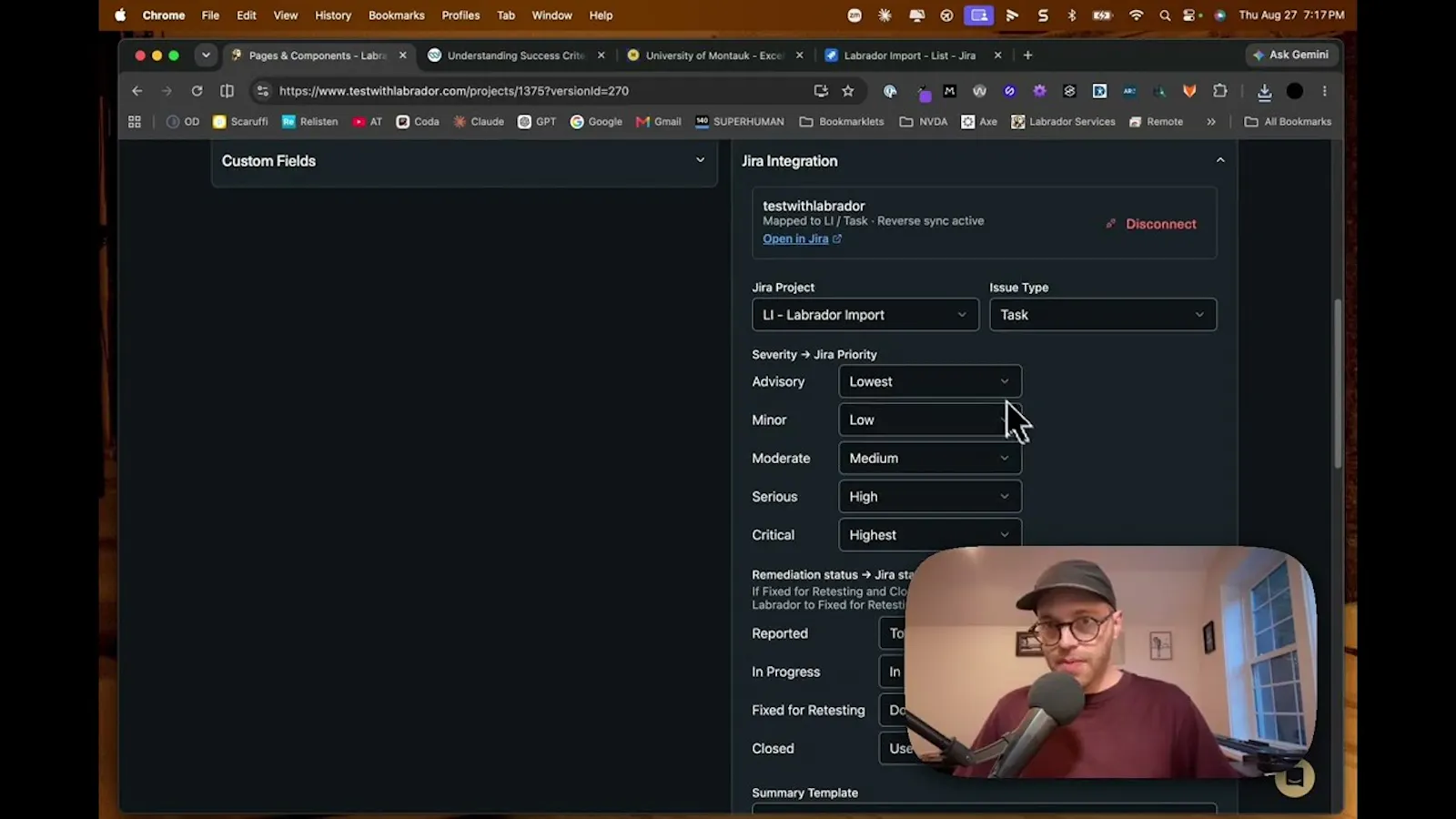Viewport: 1456px width, 819px height.
Task: Open the Bluetooth menu bar icon
Action: (1072, 15)
